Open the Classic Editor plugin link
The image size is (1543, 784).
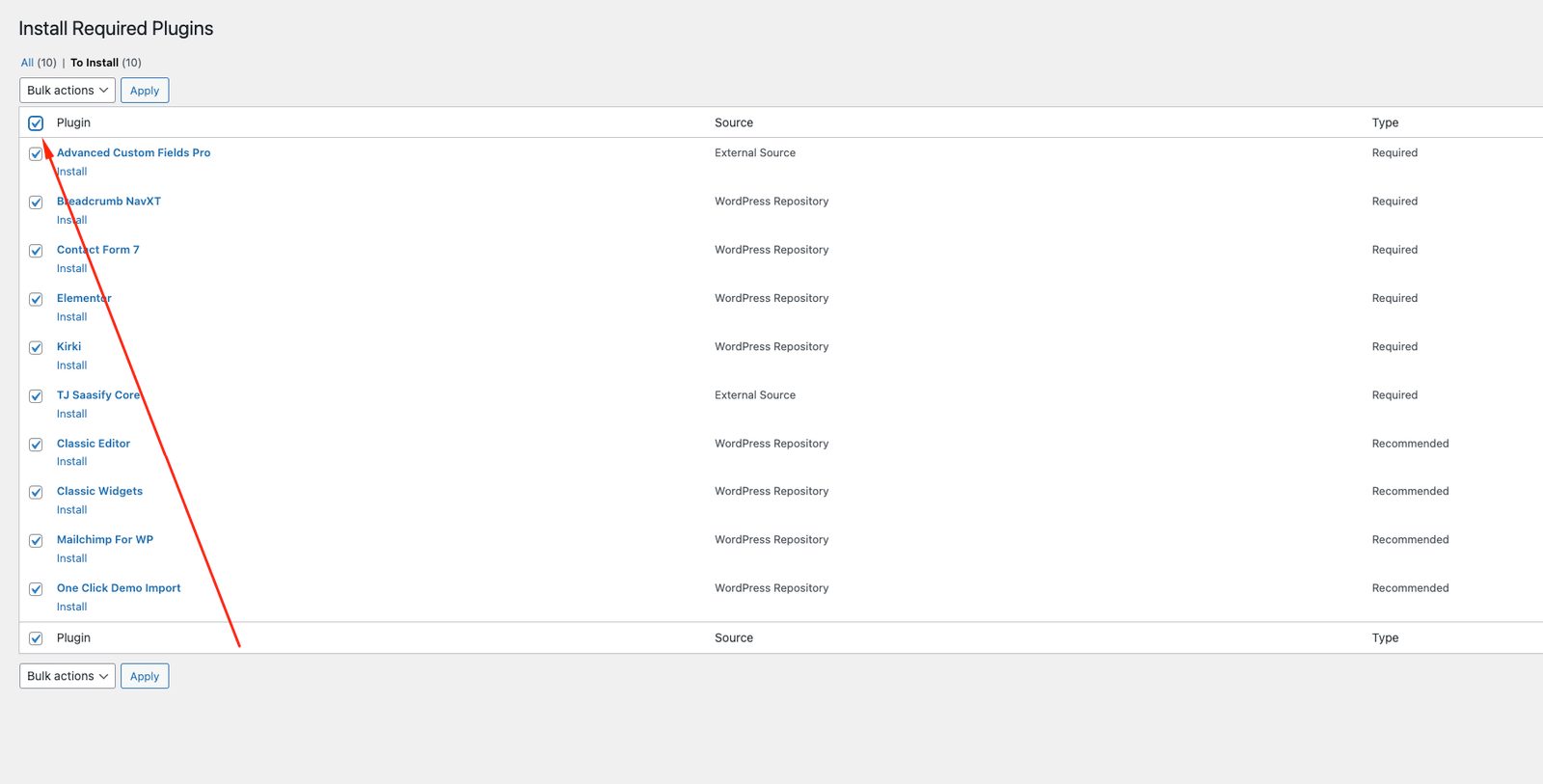click(x=94, y=444)
